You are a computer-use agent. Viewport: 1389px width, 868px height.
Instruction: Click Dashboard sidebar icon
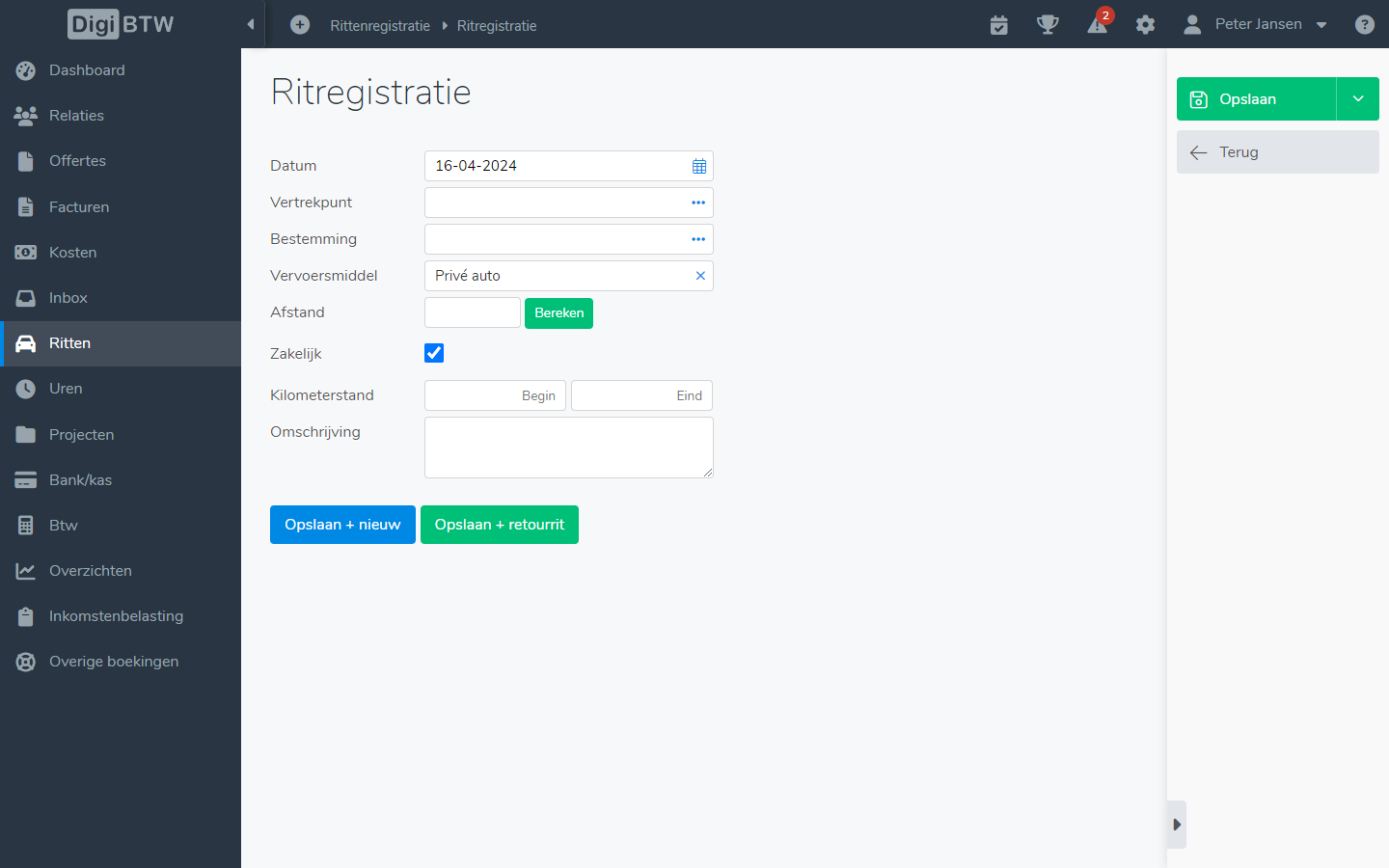[26, 70]
